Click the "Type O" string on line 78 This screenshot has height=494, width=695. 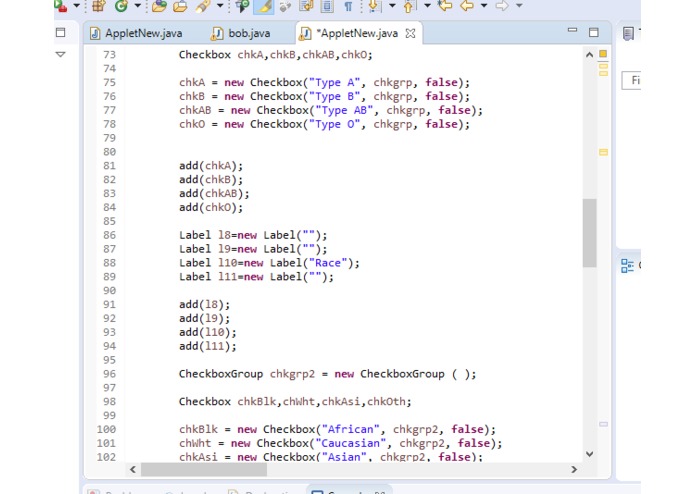click(335, 124)
